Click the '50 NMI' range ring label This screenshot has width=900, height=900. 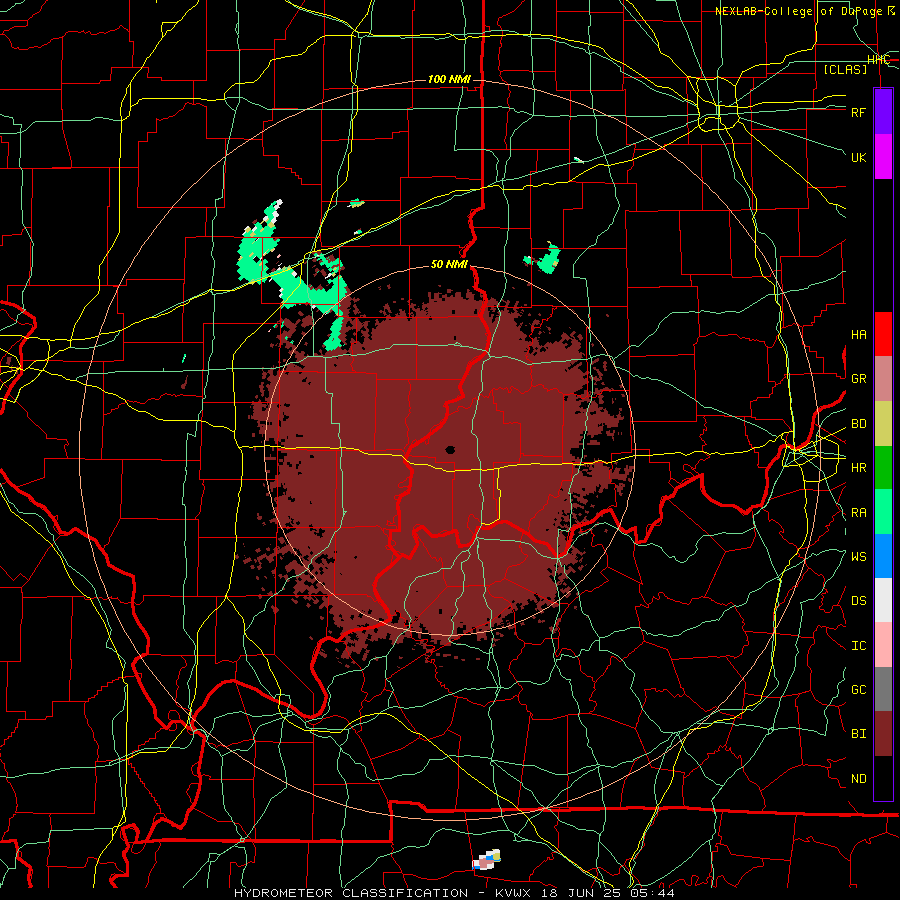tap(449, 264)
